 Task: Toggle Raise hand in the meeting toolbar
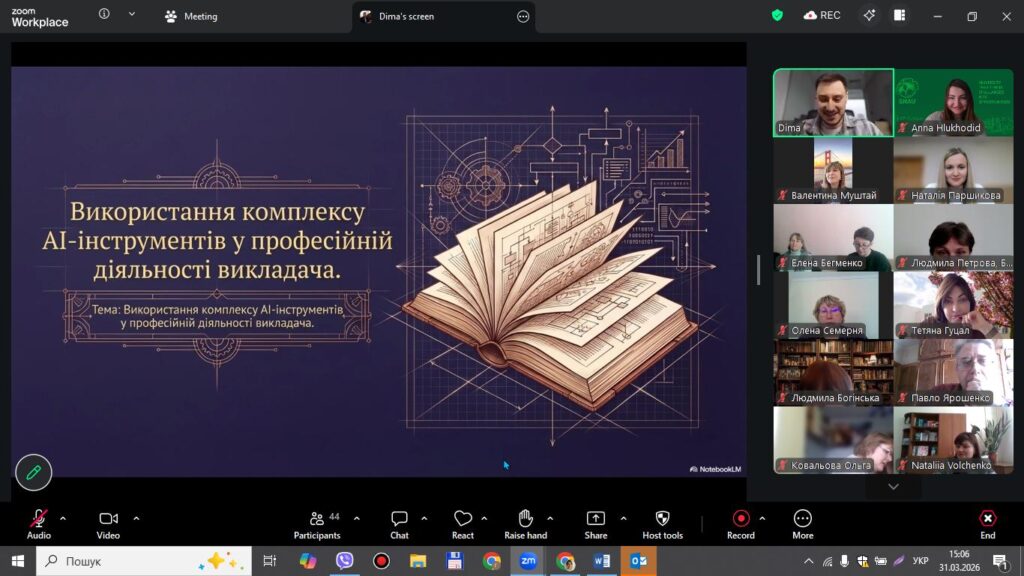(x=525, y=519)
